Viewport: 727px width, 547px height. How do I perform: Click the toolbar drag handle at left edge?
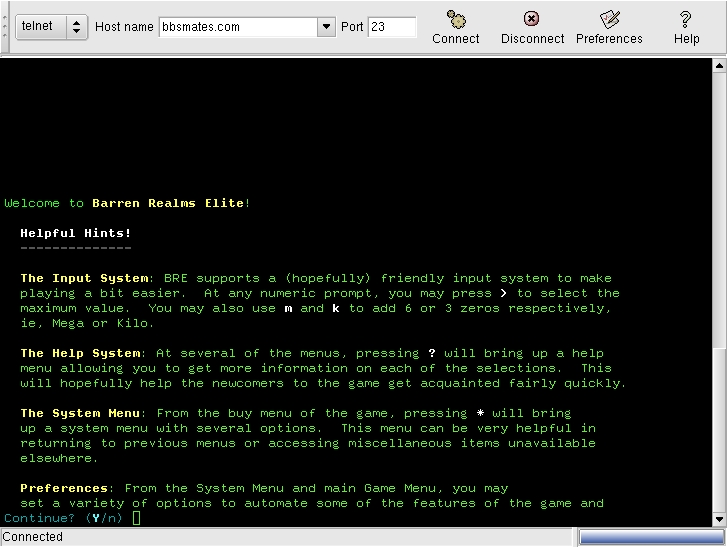click(x=5, y=27)
